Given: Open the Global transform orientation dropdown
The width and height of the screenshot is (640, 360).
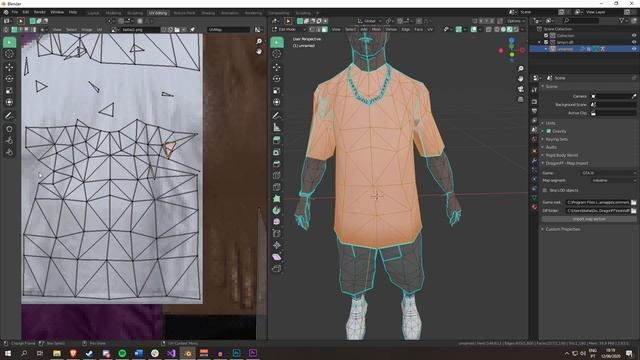Looking at the screenshot, I should 369,21.
